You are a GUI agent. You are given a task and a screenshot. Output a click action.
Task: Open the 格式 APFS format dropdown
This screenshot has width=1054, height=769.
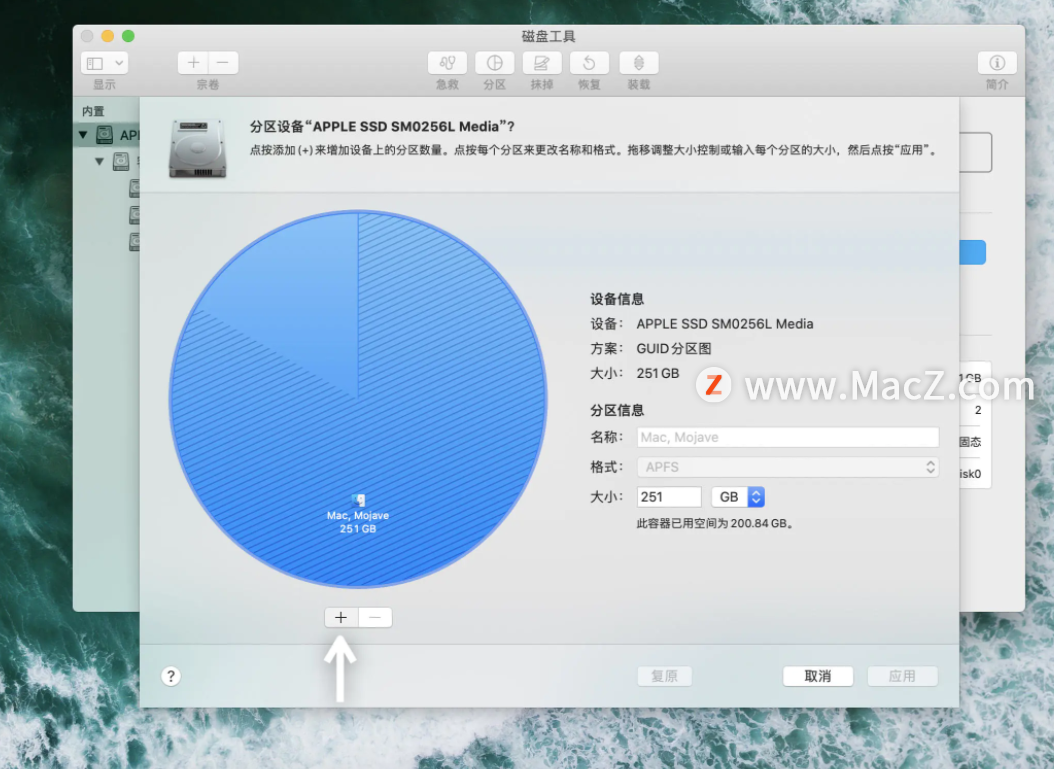tap(788, 467)
